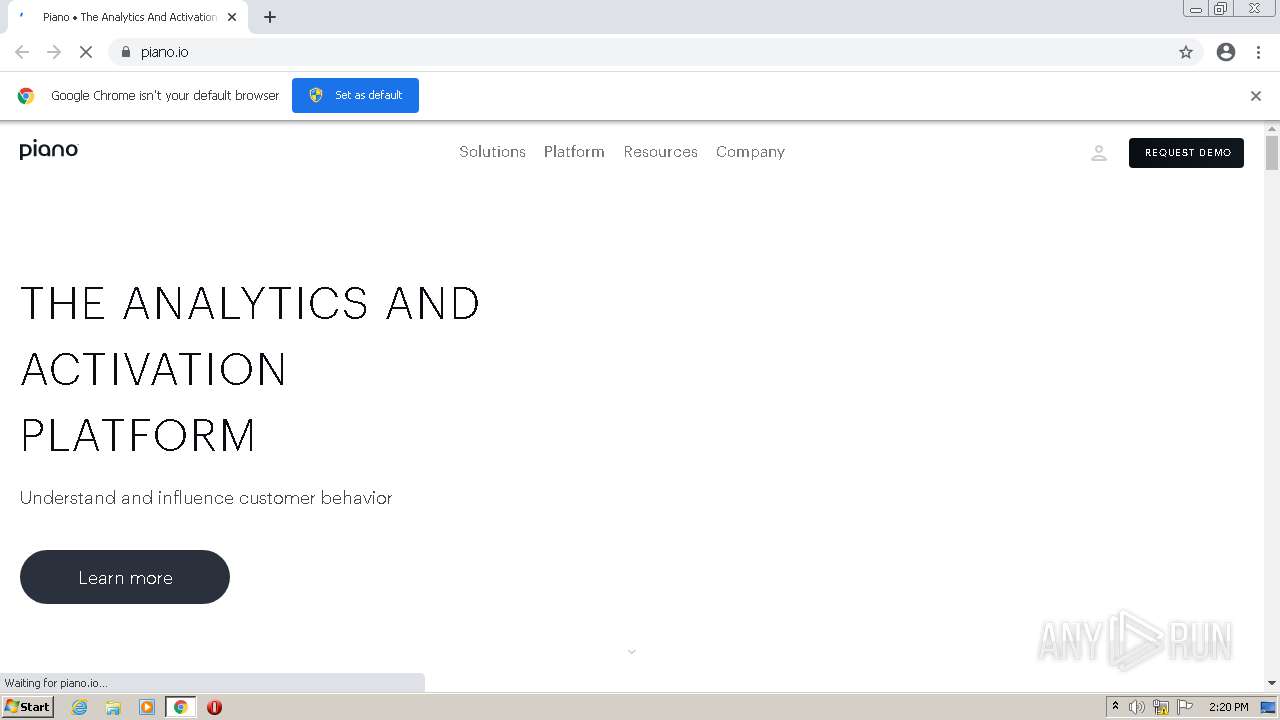Click the down chevron below the hero
This screenshot has height=720, width=1280.
631,652
